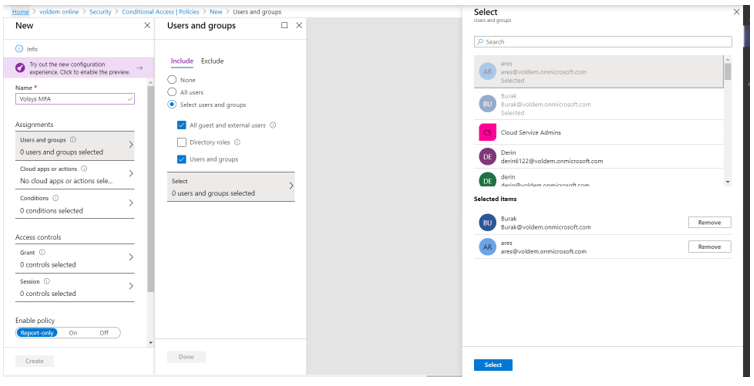Expand the Session controls chevron
Image resolution: width=754 pixels, height=386 pixels.
pos(131,286)
